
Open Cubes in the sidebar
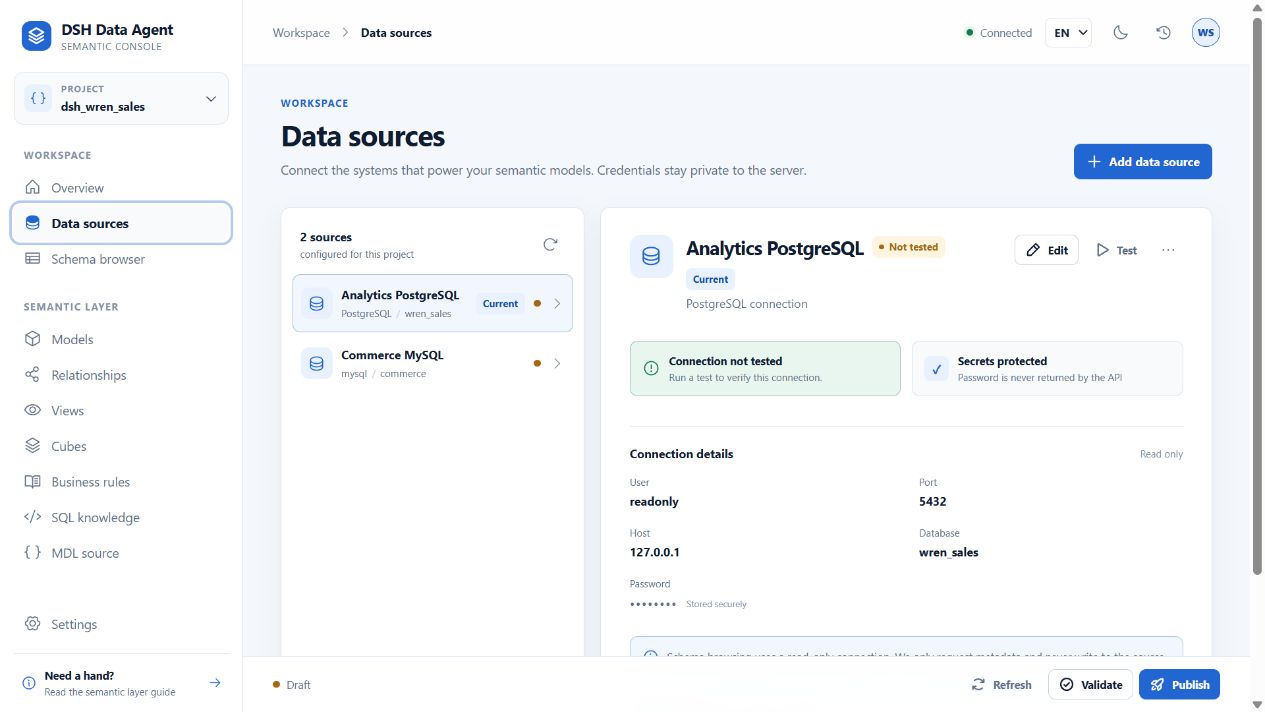(121, 446)
